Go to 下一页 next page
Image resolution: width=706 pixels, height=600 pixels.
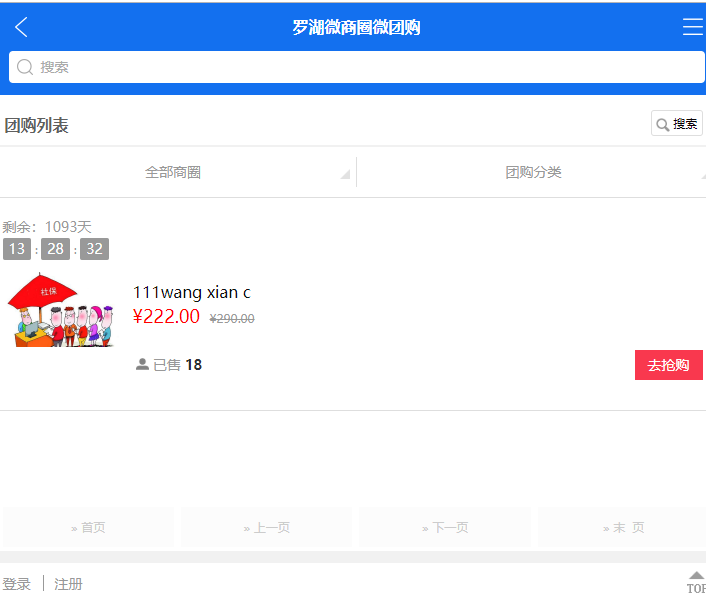tap(445, 527)
